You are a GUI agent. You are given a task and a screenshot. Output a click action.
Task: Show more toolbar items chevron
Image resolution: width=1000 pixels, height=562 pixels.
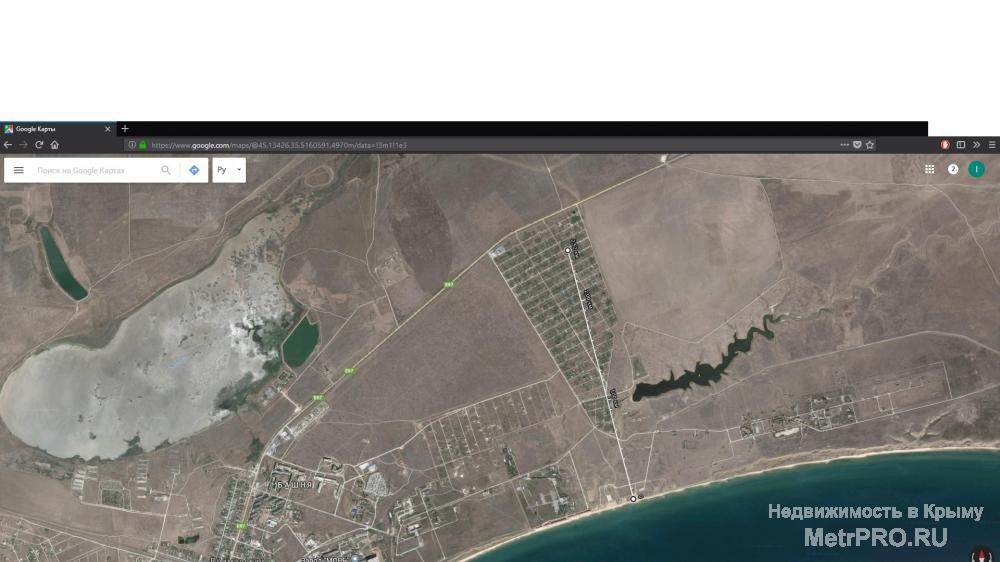click(x=976, y=145)
